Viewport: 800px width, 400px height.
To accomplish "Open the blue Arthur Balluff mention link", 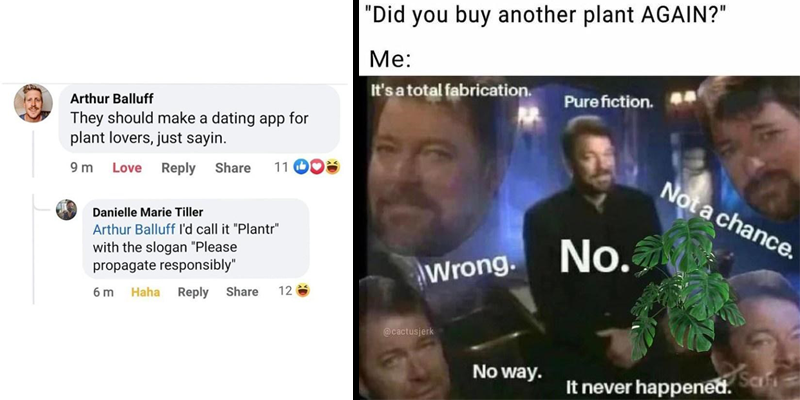I will coord(134,229).
